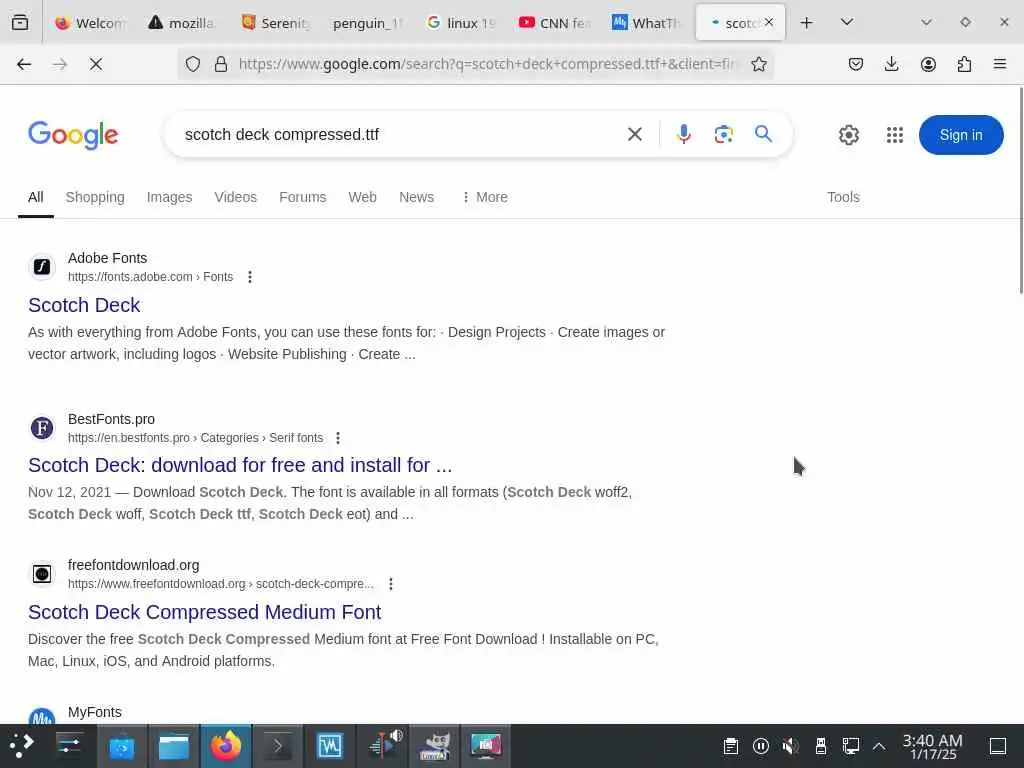Open a new browser tab

point(807,23)
